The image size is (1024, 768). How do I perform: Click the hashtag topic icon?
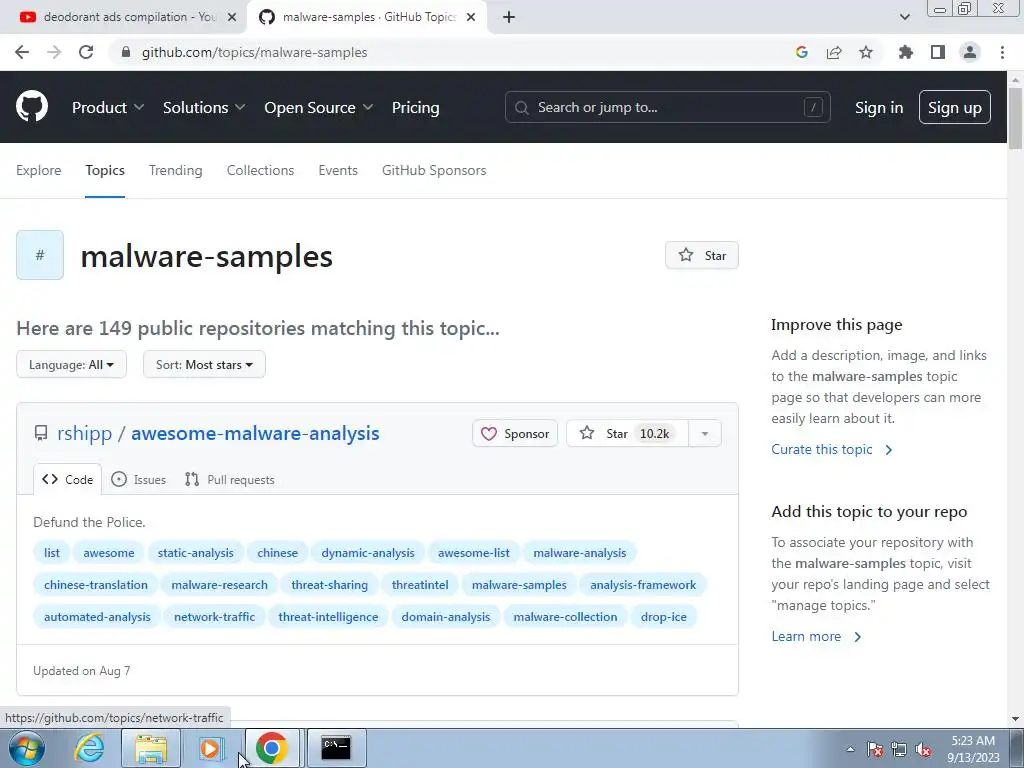pyautogui.click(x=40, y=255)
